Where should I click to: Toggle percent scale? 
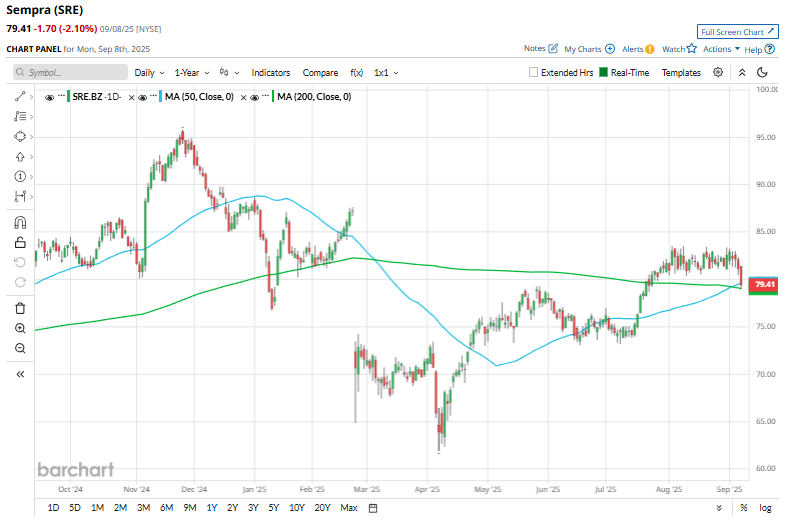coord(744,508)
